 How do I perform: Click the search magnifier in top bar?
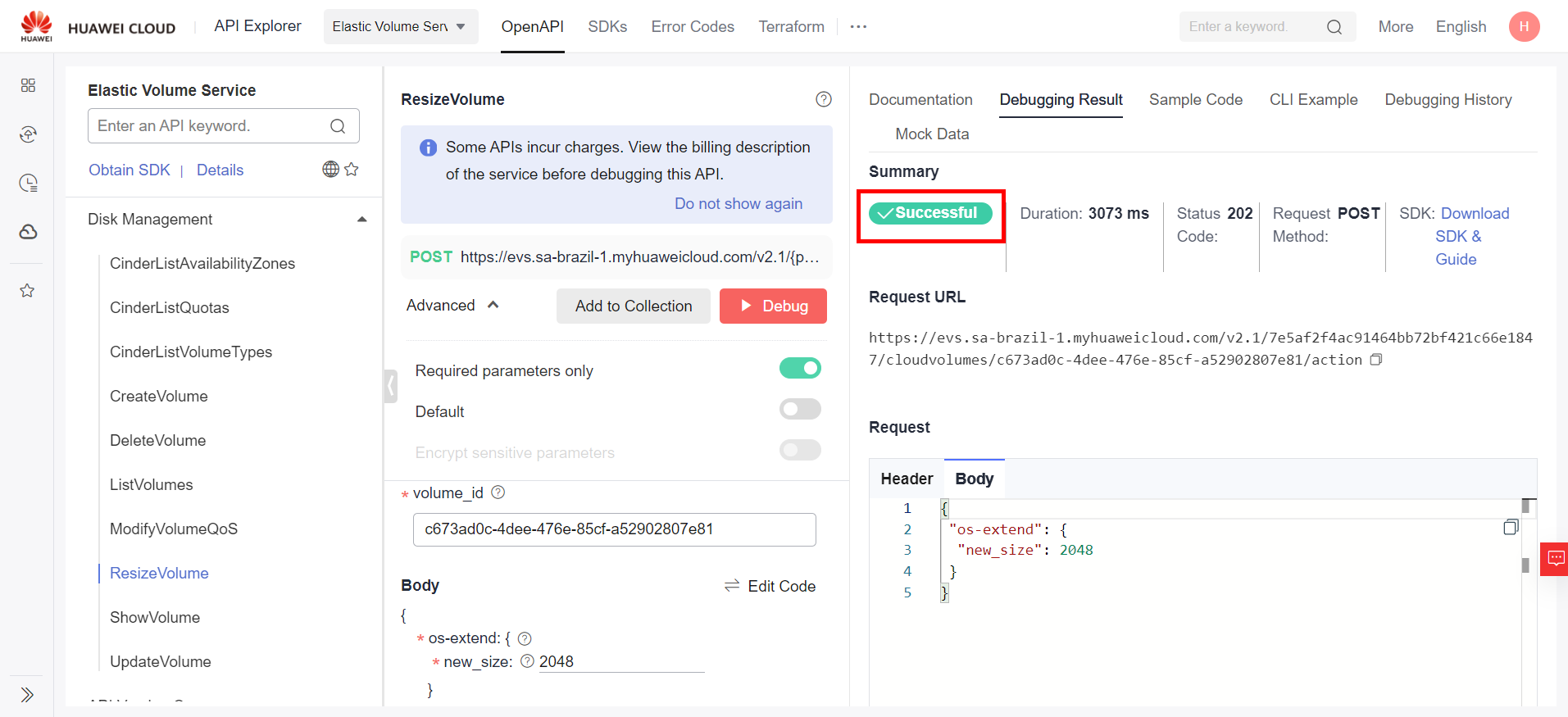[1334, 27]
